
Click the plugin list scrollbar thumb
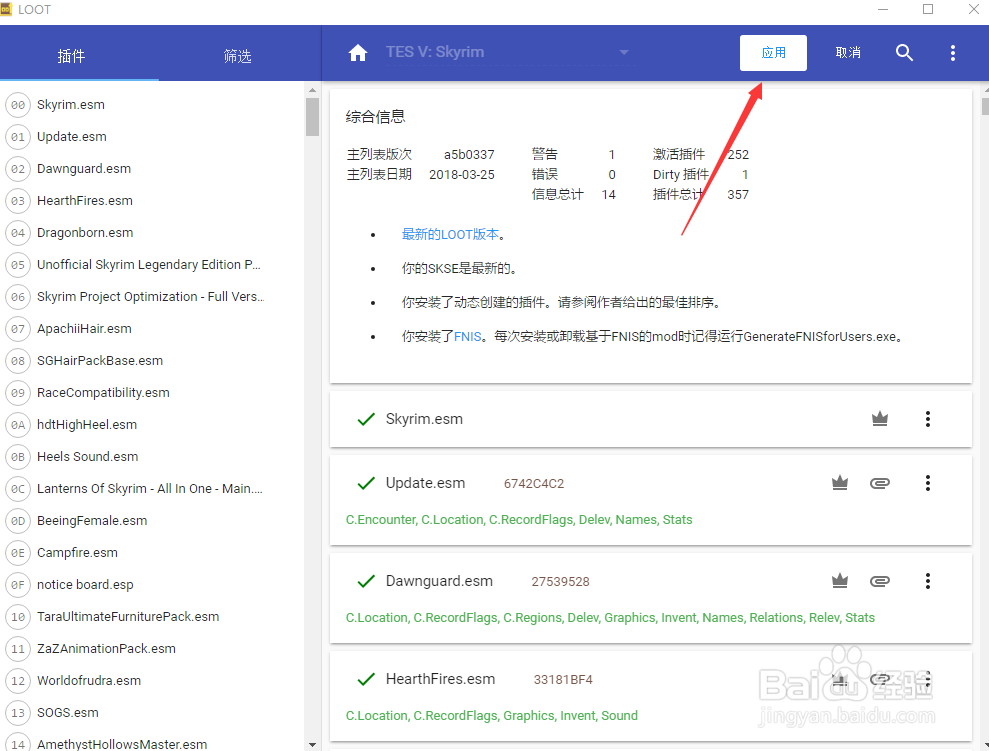pyautogui.click(x=312, y=117)
